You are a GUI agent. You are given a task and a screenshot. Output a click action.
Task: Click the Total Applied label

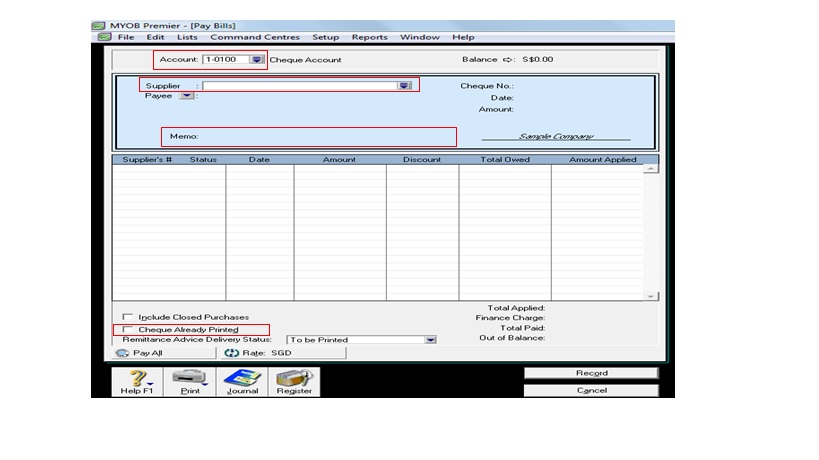(x=516, y=308)
